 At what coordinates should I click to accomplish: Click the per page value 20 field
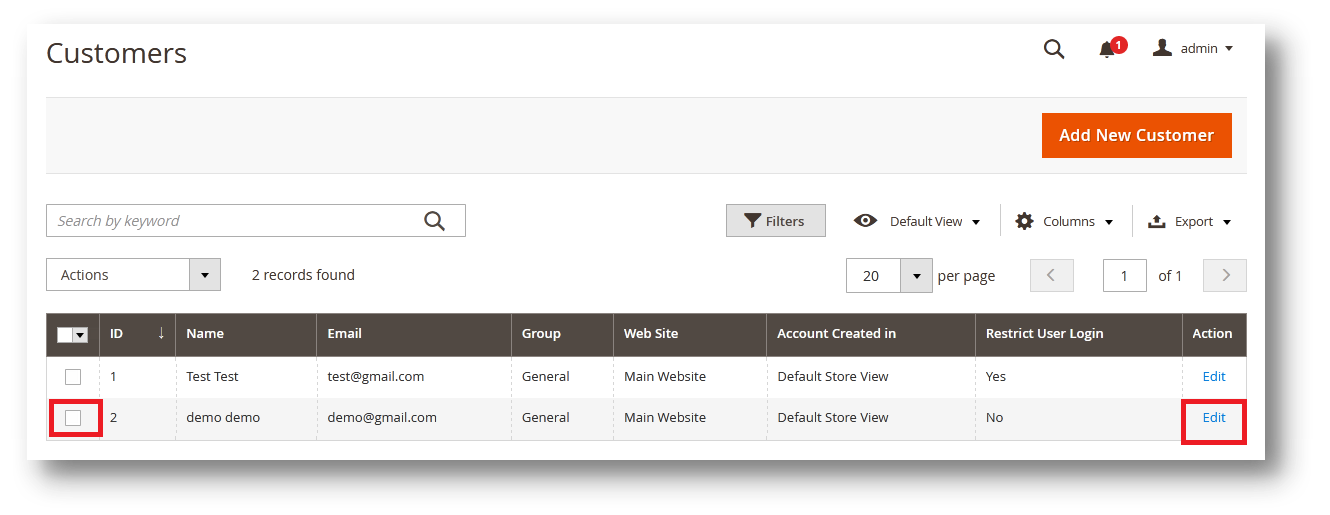coord(873,276)
